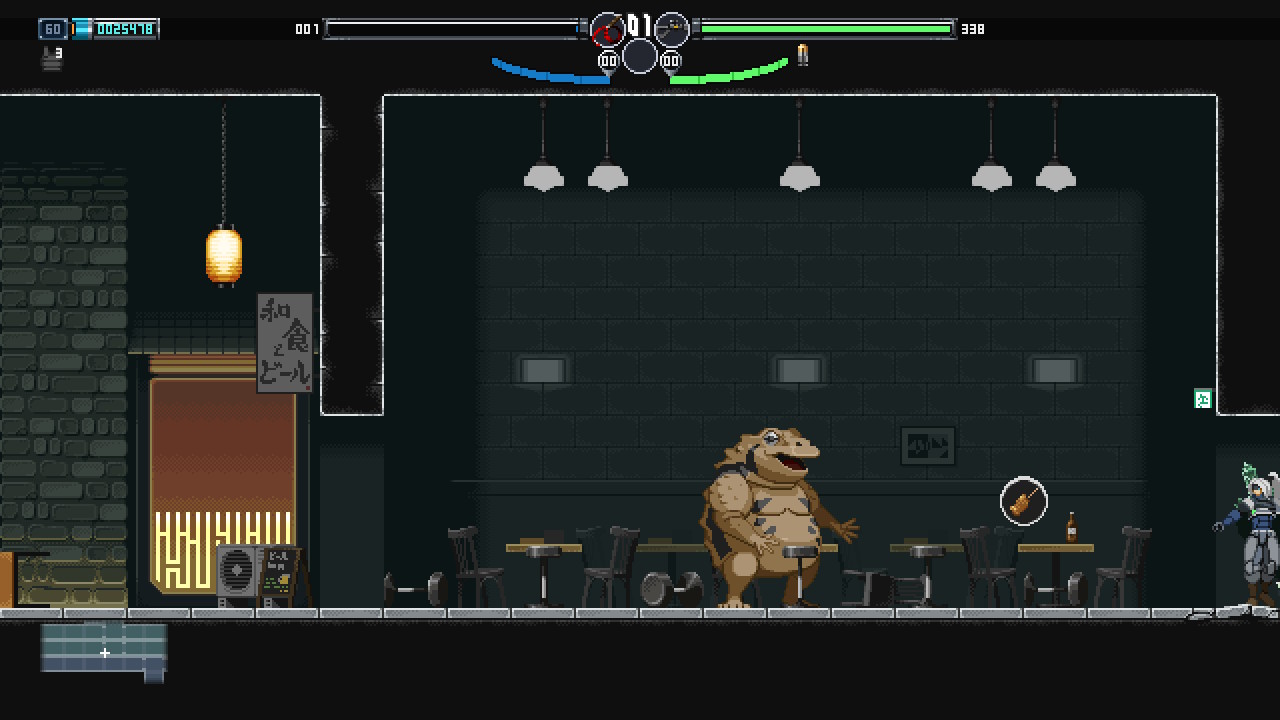Image resolution: width=1280 pixels, height=720 pixels.
Task: Click the empty bar labeled 001
Action: click(x=453, y=29)
